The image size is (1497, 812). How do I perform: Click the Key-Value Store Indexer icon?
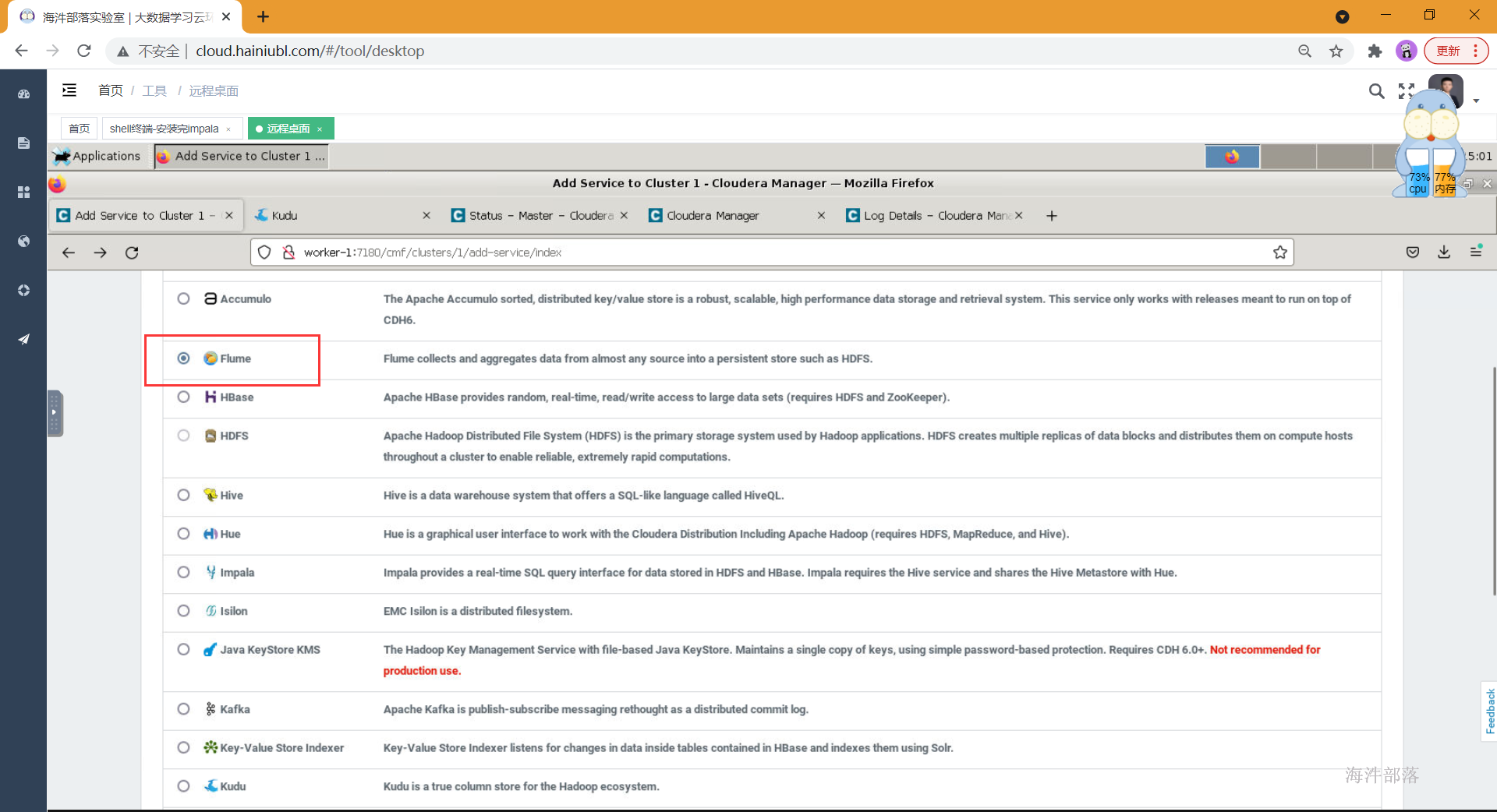(x=211, y=747)
